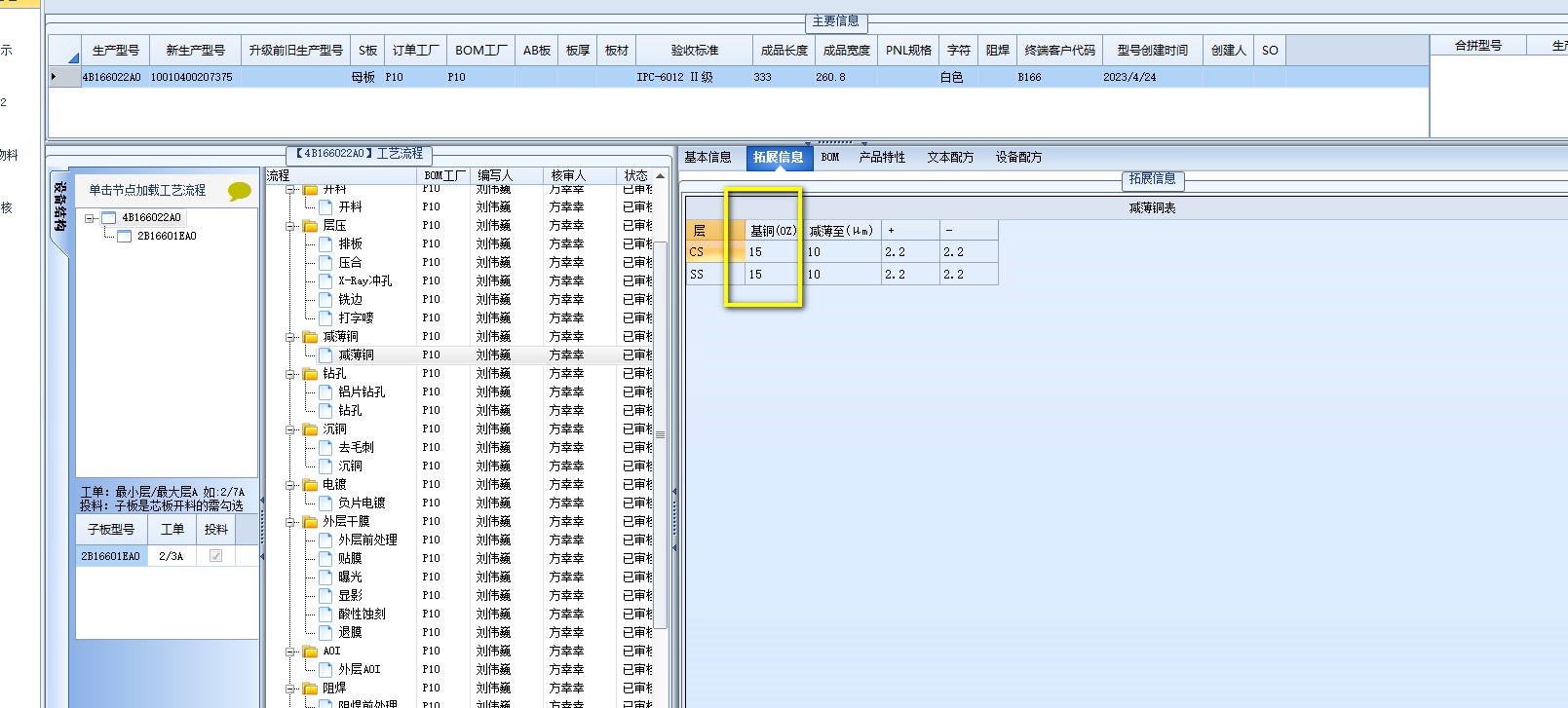
Task: Click the 阻焊 folder icon
Action: 311,689
